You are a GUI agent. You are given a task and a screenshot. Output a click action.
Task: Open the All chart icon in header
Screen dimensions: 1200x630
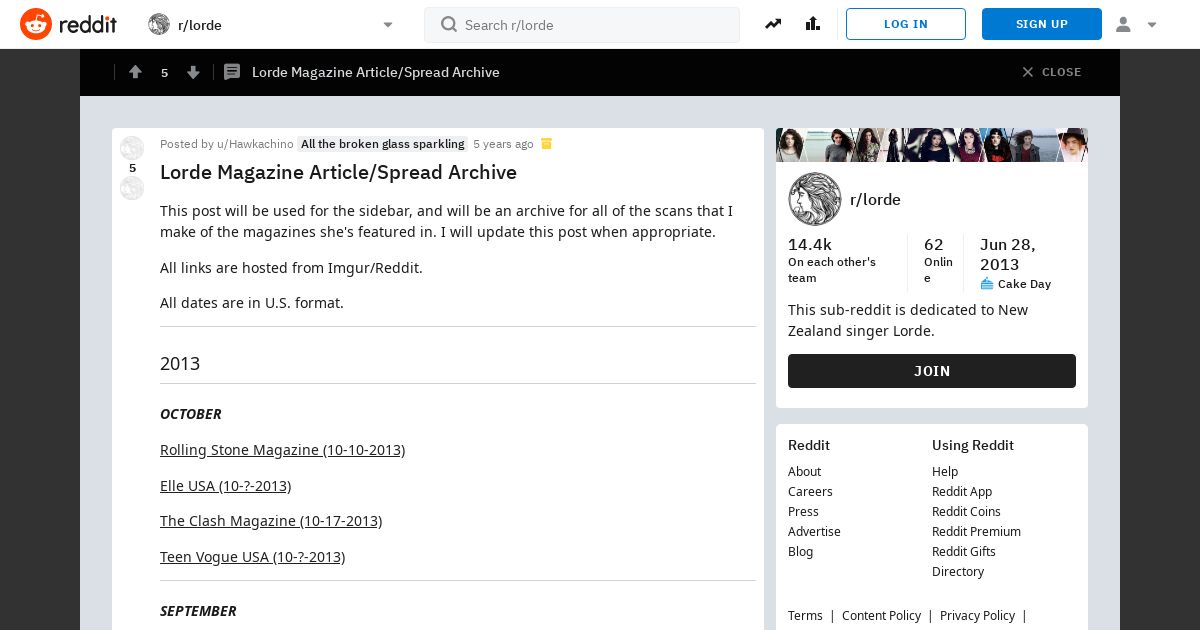(x=812, y=24)
